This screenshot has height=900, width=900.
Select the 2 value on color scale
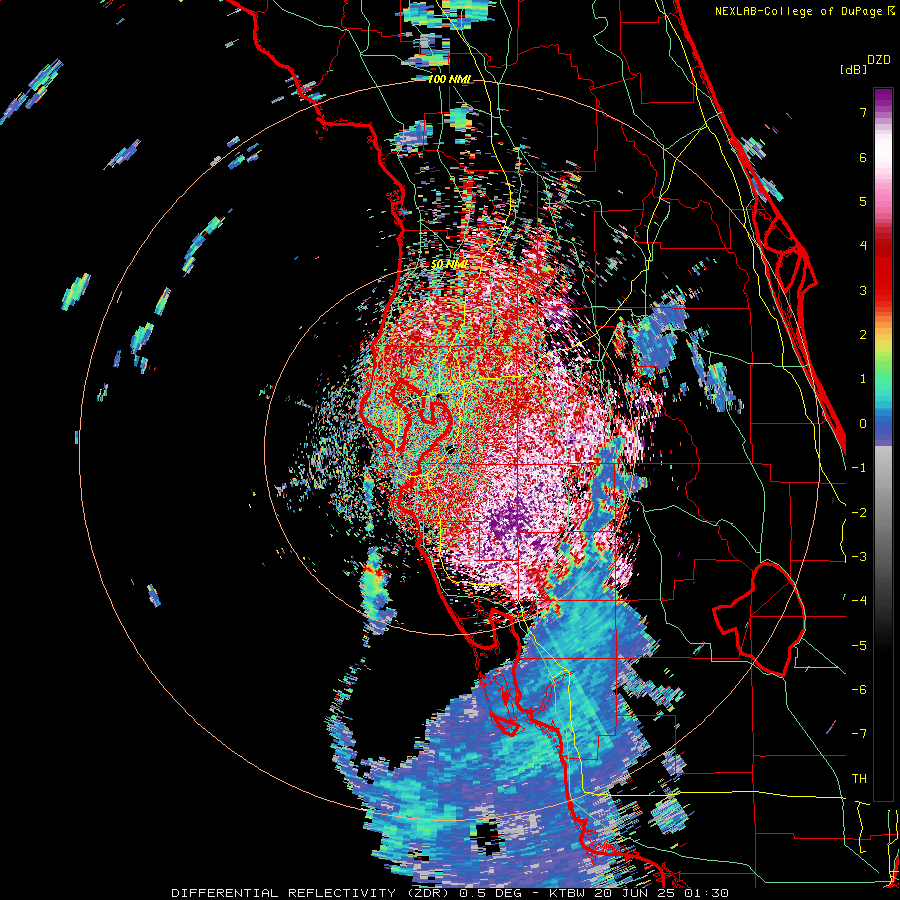[x=863, y=335]
